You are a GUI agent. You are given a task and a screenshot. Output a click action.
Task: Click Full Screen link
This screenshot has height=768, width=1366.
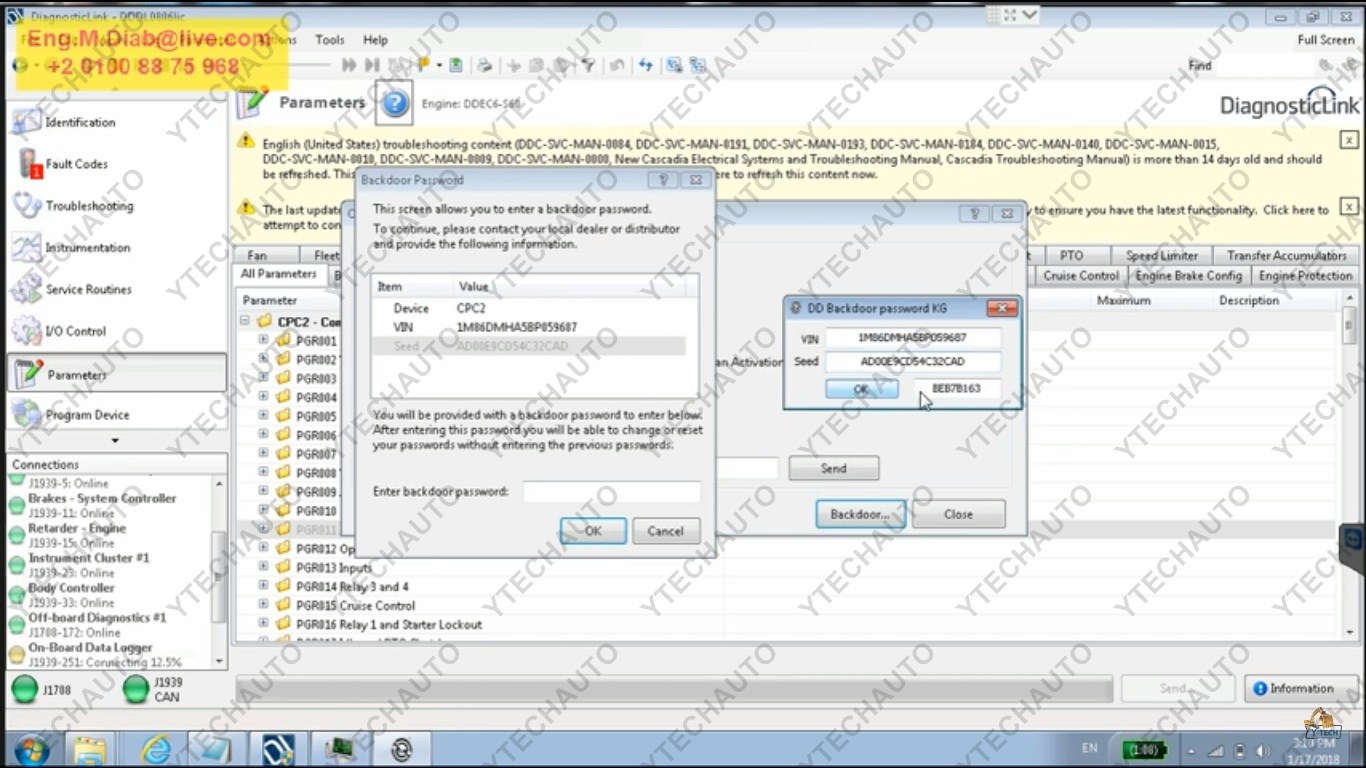point(1326,40)
